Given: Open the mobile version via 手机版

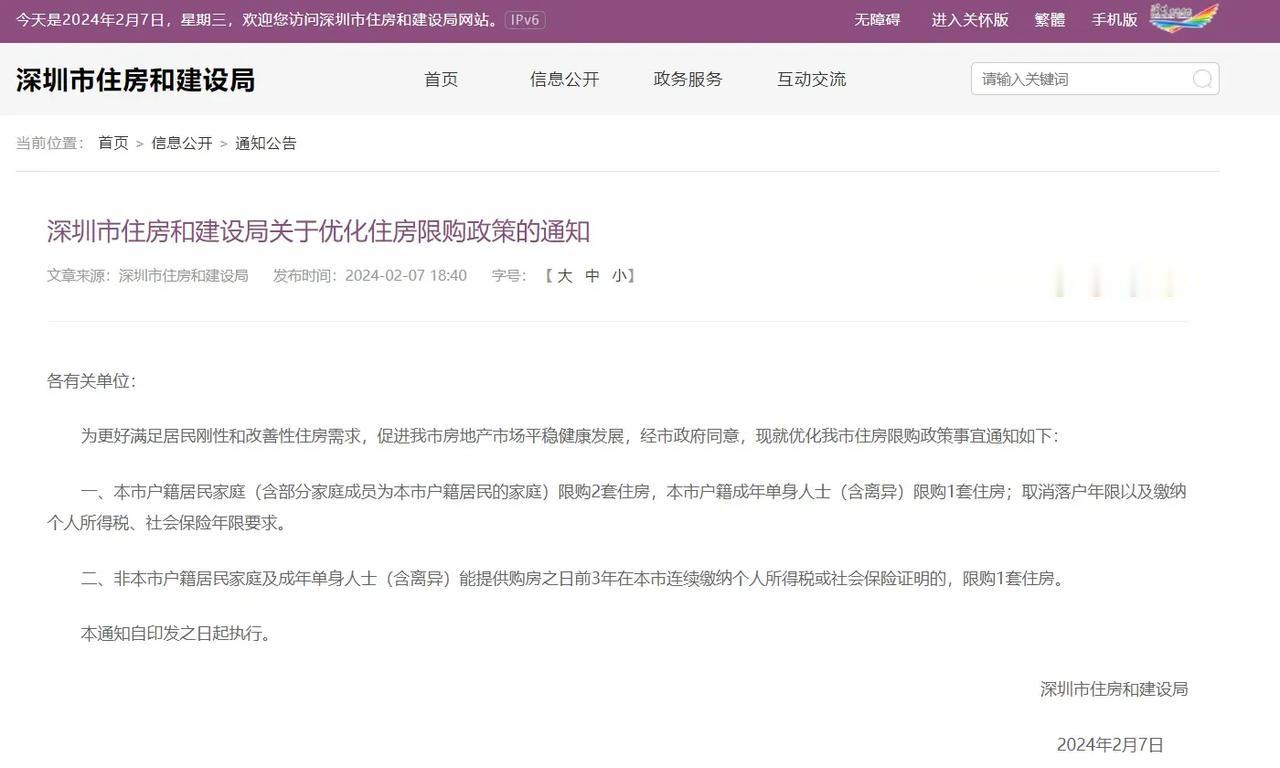Looking at the screenshot, I should click(1114, 19).
